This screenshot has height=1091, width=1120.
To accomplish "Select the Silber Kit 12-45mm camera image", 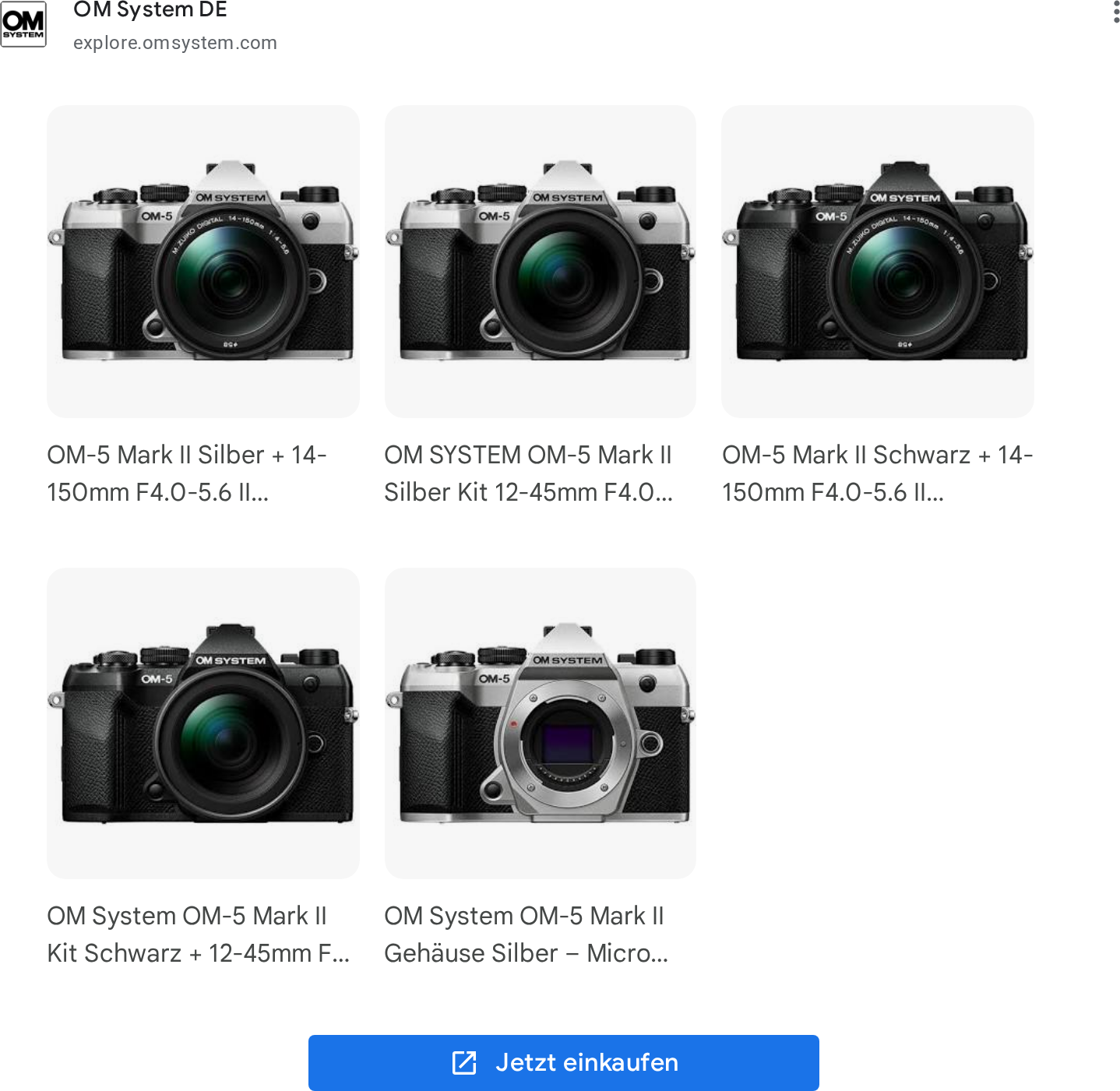I will click(541, 262).
